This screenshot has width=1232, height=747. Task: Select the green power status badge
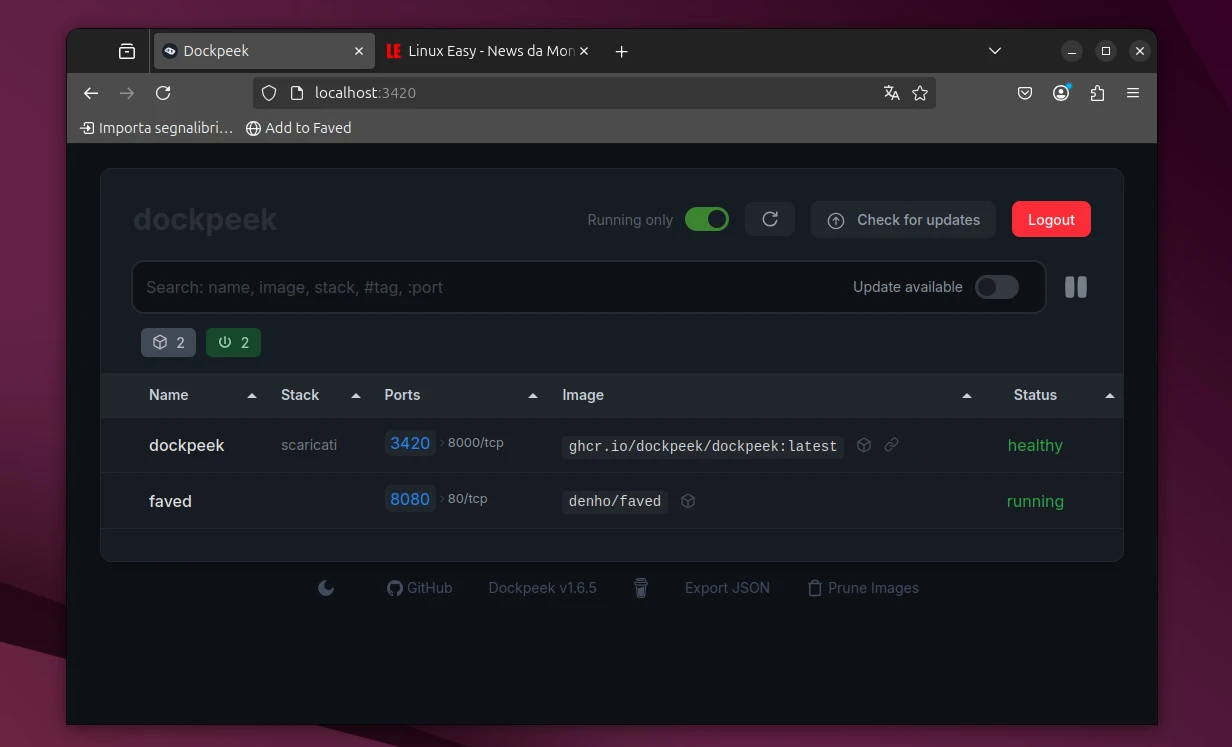coord(233,342)
